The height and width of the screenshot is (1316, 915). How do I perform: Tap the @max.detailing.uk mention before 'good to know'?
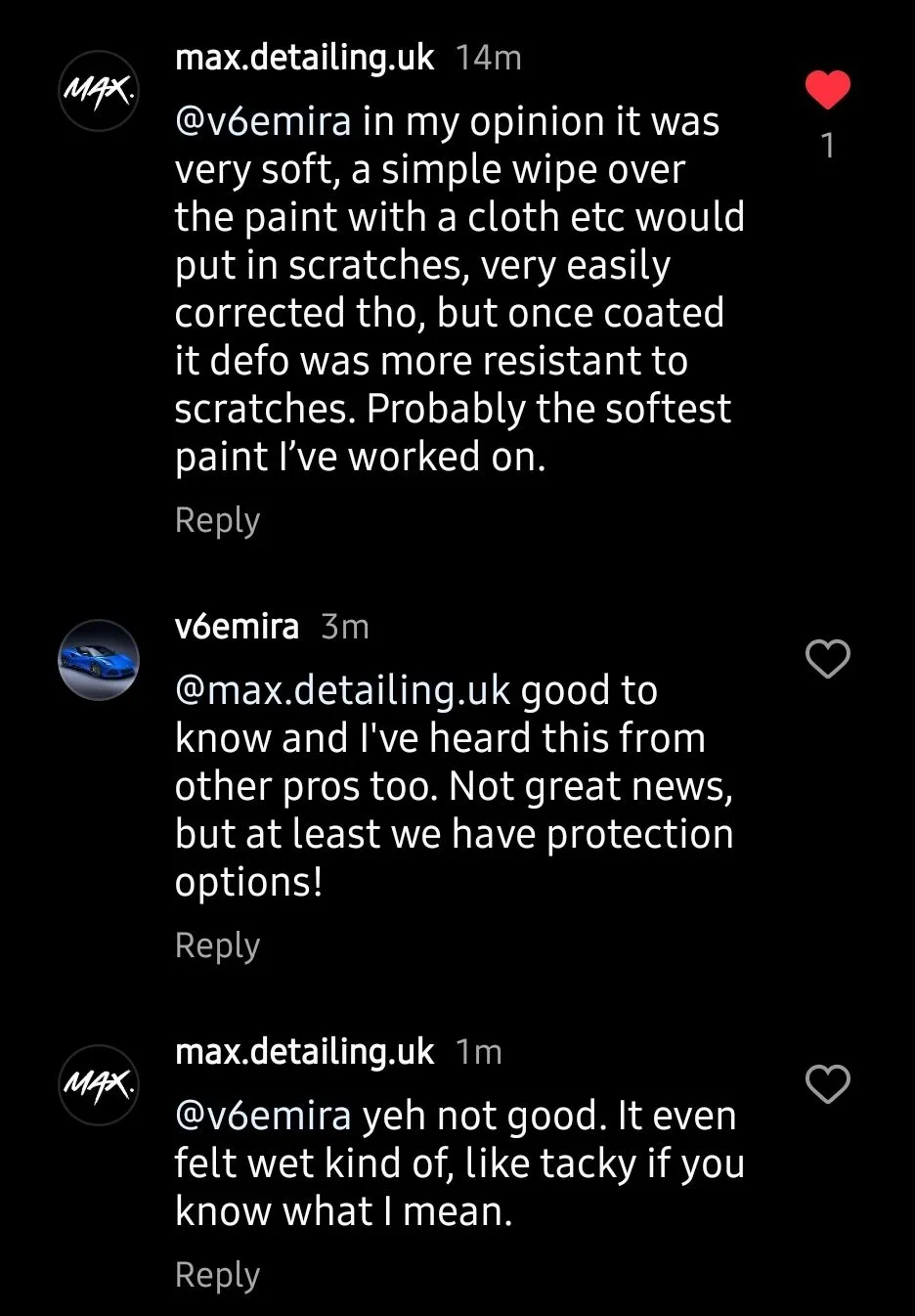click(342, 691)
